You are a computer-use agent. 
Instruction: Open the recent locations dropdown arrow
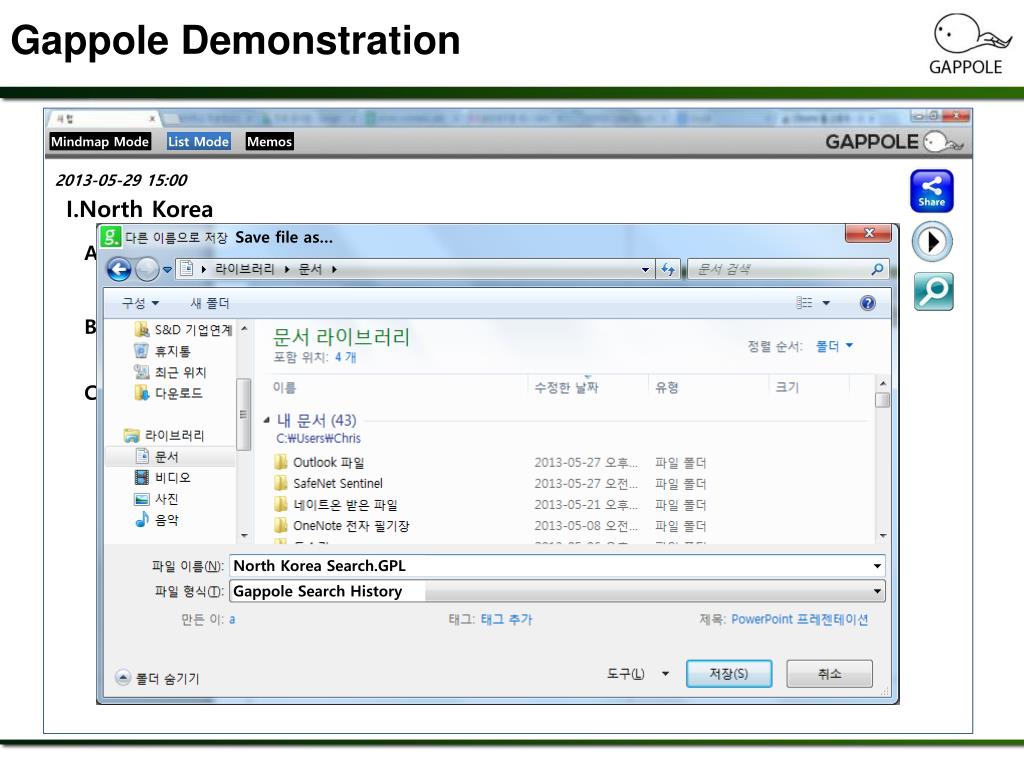pos(167,270)
